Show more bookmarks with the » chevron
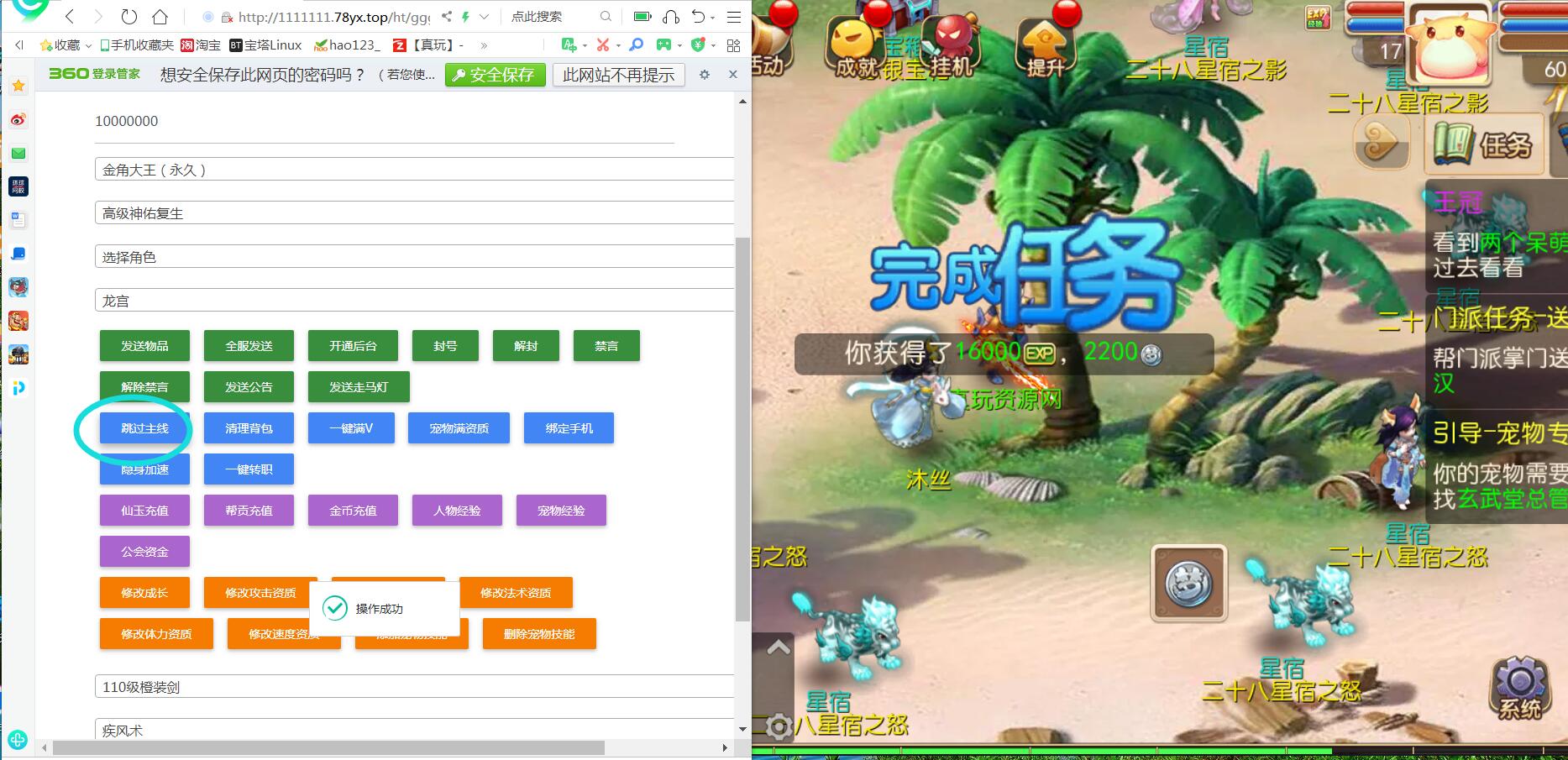Screen dimensions: 1568x760 pos(484,45)
